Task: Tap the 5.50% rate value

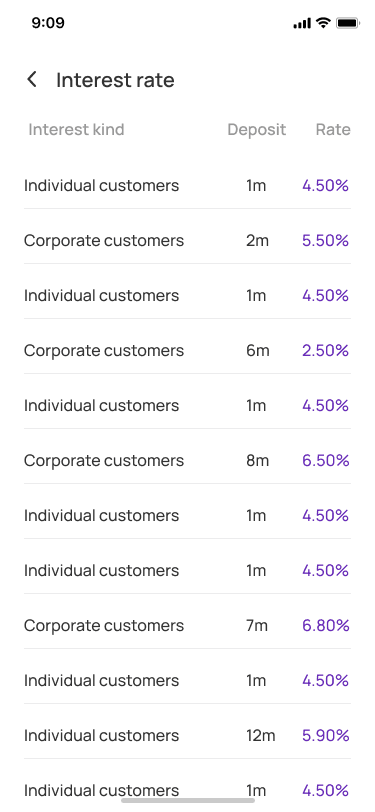Action: (x=325, y=241)
